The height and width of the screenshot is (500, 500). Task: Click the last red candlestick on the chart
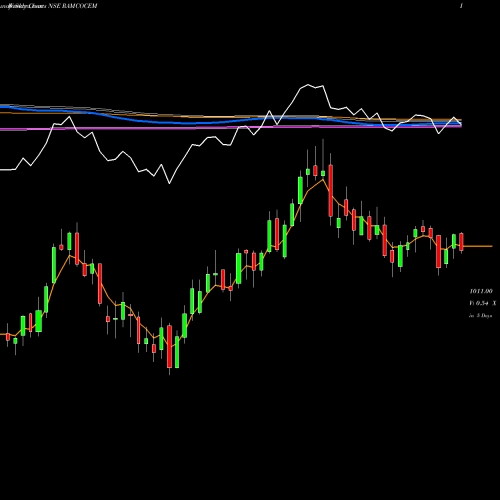461,242
